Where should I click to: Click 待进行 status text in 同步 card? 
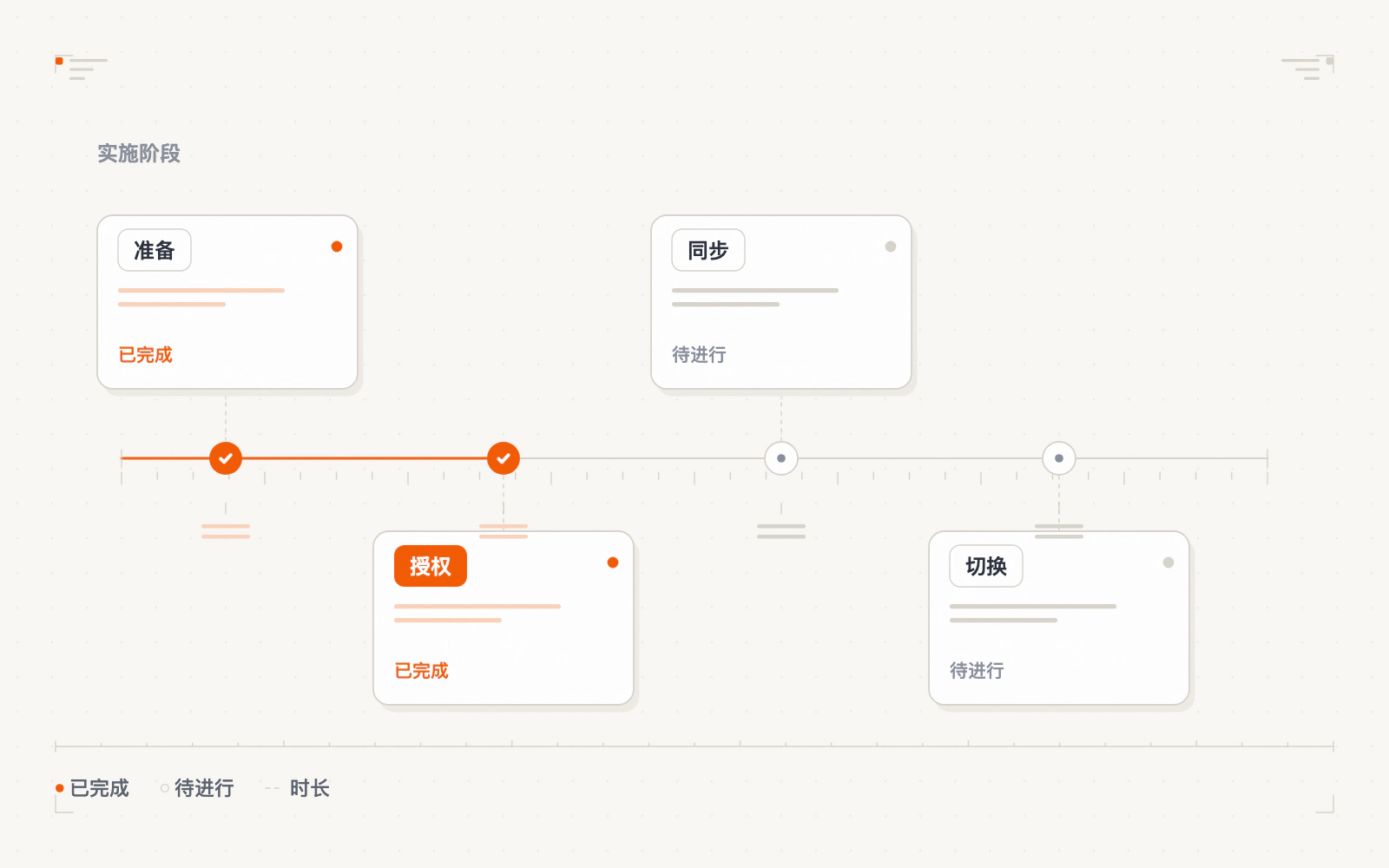pyautogui.click(x=700, y=354)
